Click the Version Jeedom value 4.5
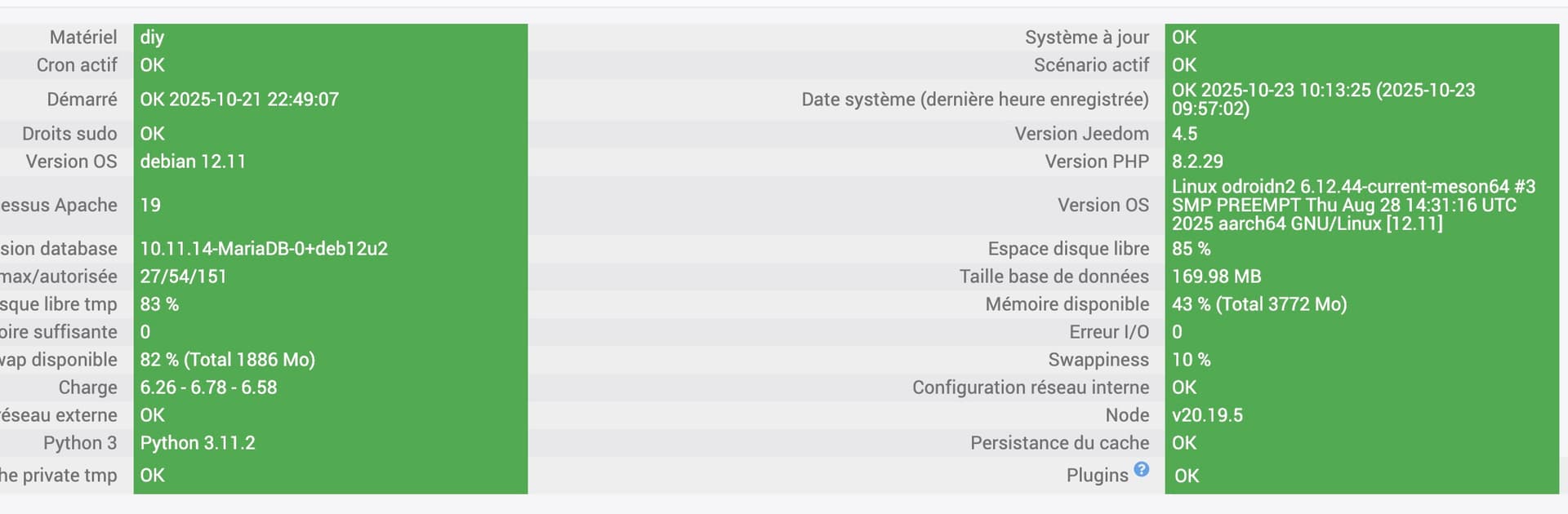Image resolution: width=1568 pixels, height=514 pixels. click(1184, 134)
